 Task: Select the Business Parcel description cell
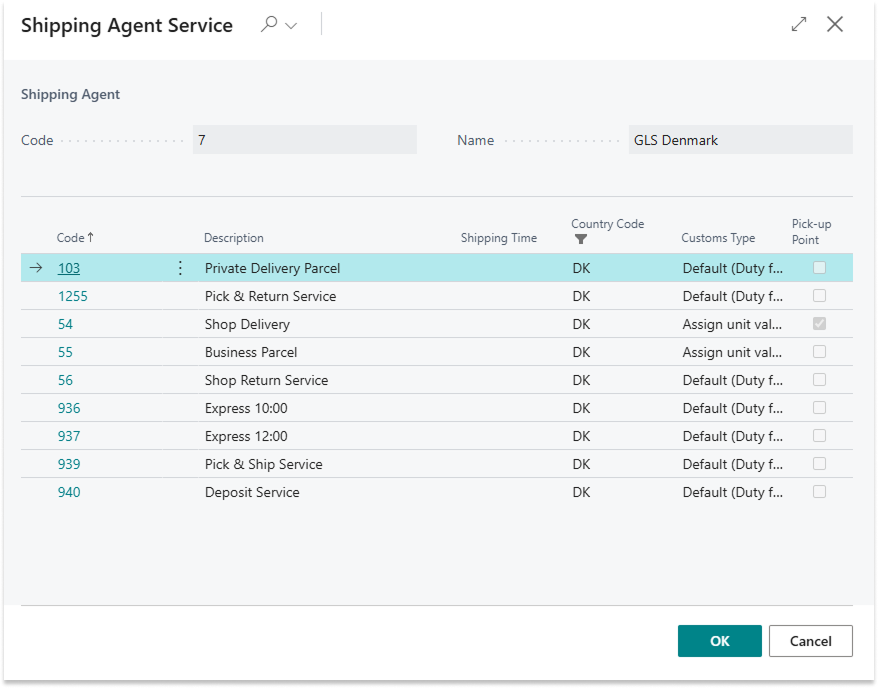pyautogui.click(x=251, y=352)
